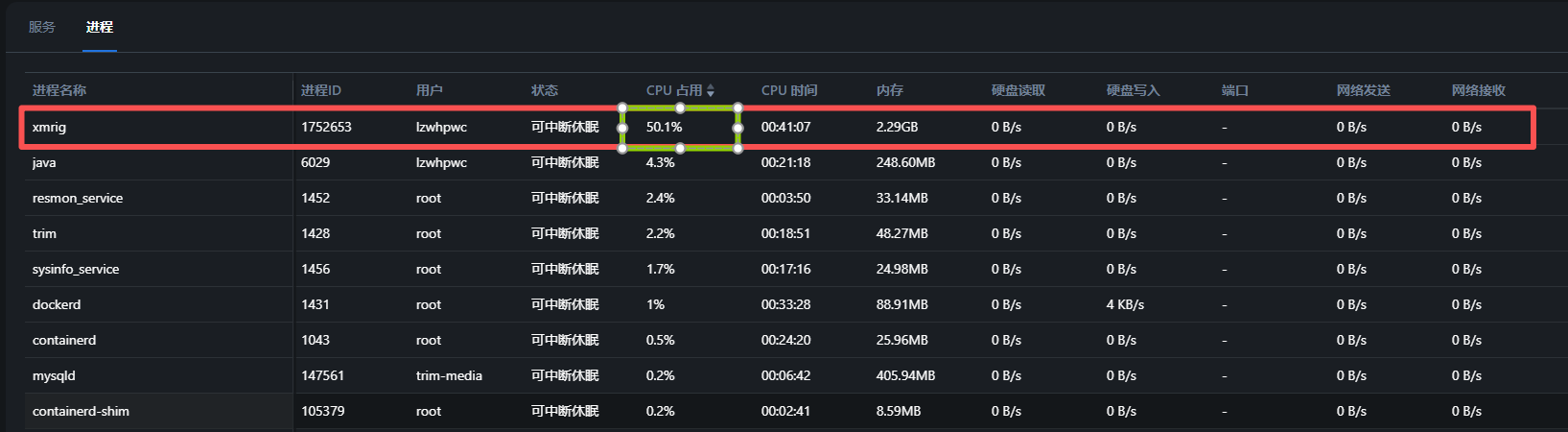Click the containerd process with ID 1043
Screen dimensions: 1568x432
point(64,340)
